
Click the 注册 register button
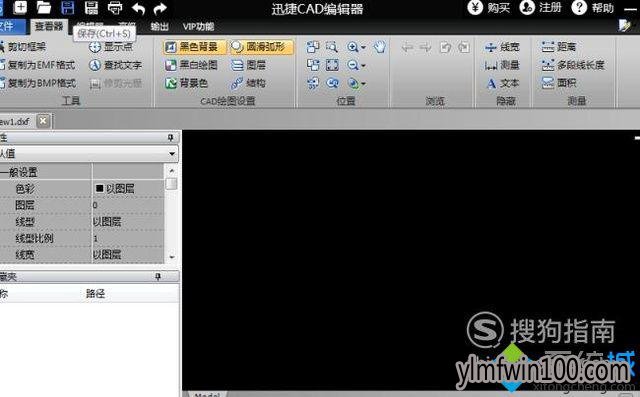click(541, 8)
